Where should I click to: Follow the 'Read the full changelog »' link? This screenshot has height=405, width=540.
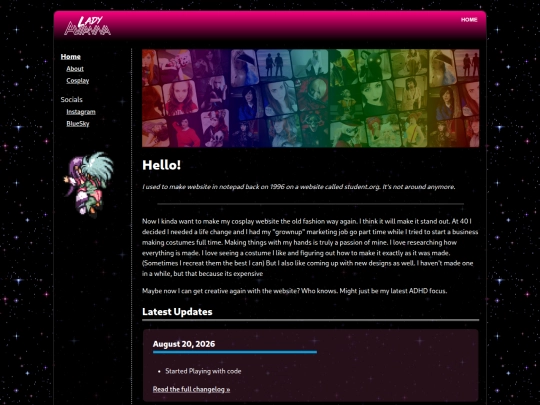click(191, 389)
